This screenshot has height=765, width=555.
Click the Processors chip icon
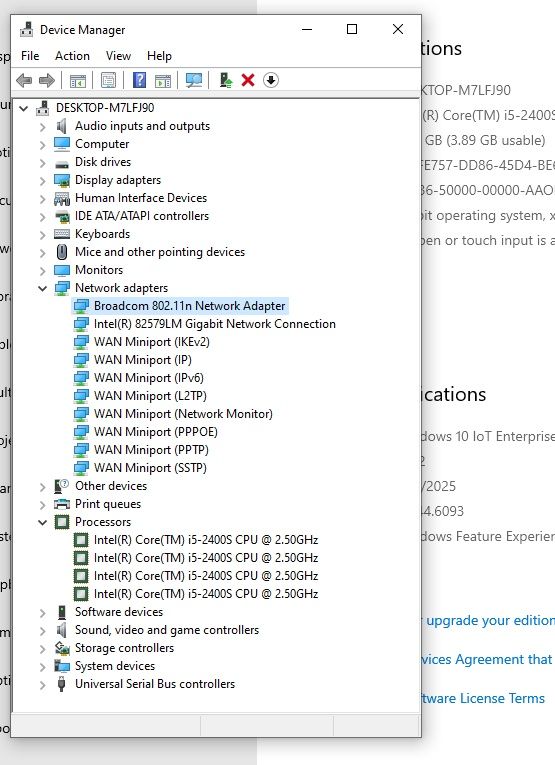[62, 522]
